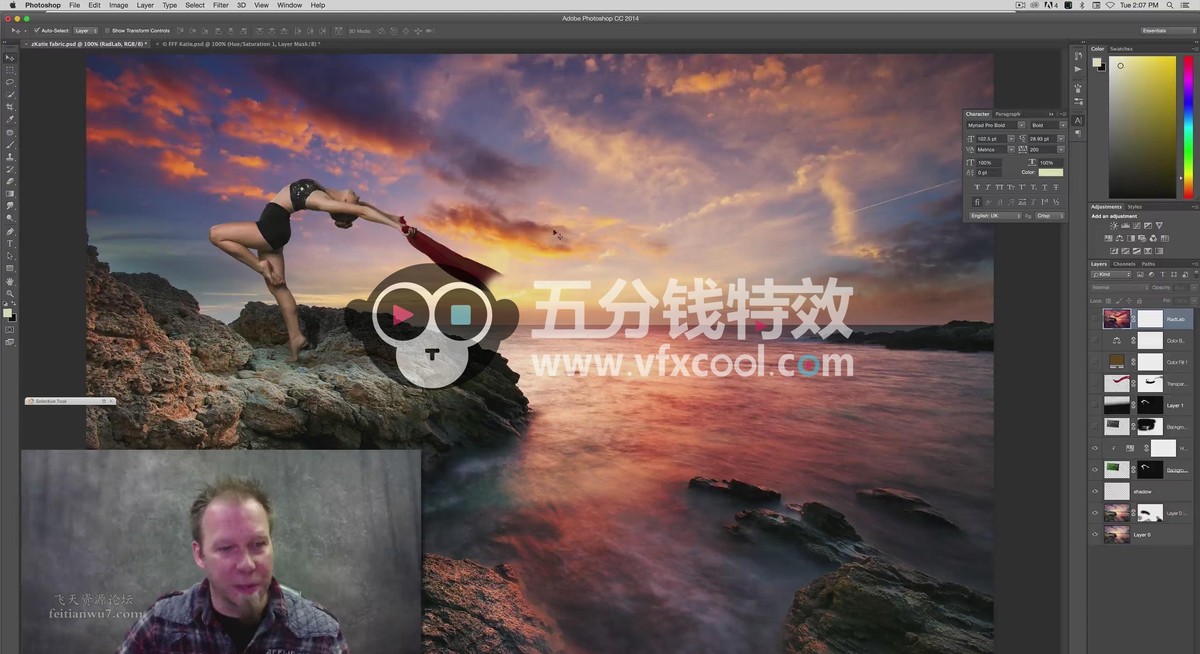Switch to the Channels tab
This screenshot has width=1200, height=654.
coord(1124,264)
